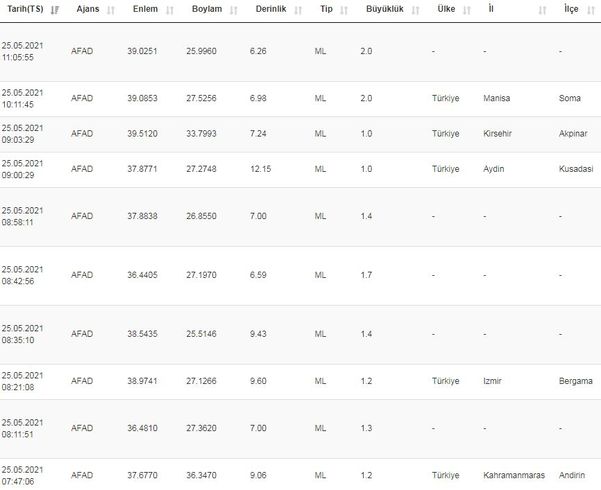Image resolution: width=601 pixels, height=490 pixels.
Task: Click the Kusadasi district cell
Action: coord(575,169)
